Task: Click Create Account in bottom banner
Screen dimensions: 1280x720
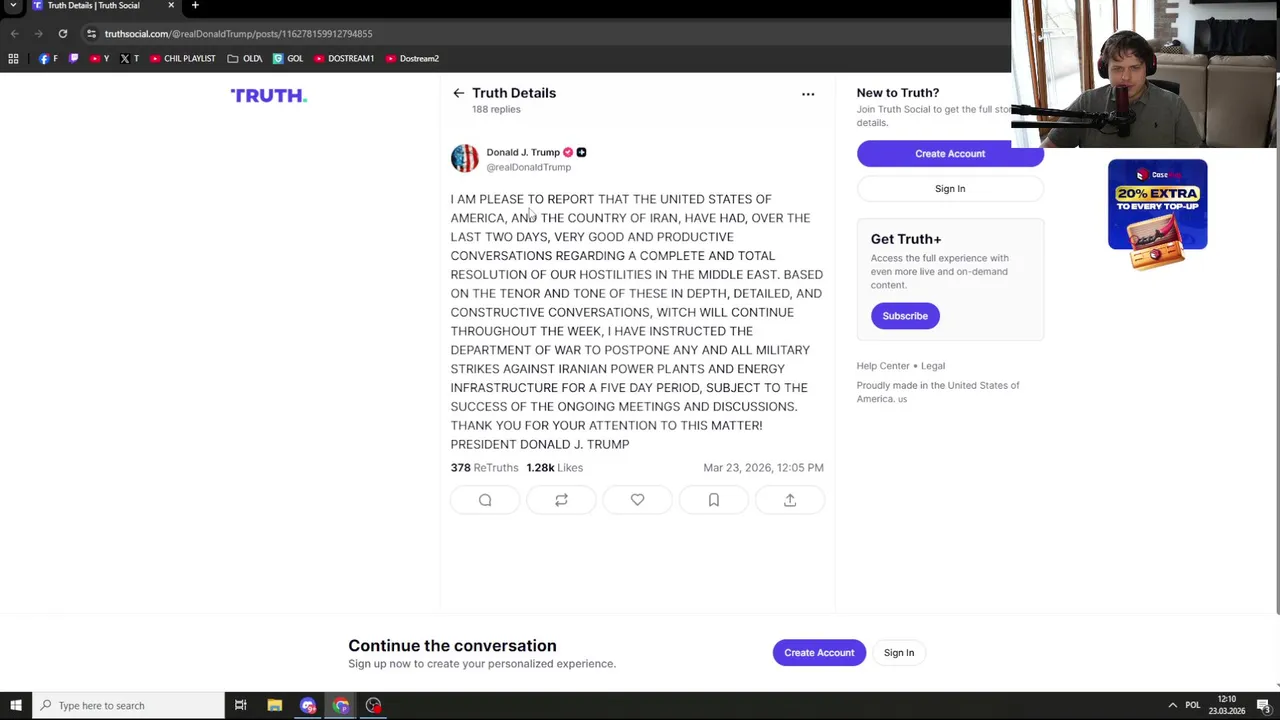Action: (x=819, y=653)
